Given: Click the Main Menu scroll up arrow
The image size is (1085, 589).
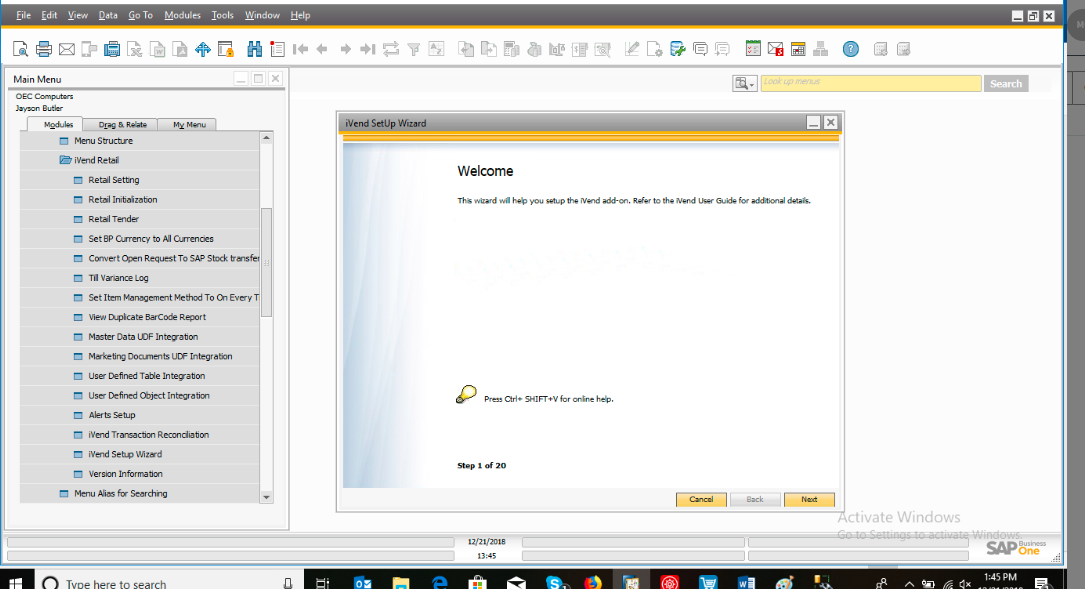Looking at the screenshot, I should (x=266, y=138).
